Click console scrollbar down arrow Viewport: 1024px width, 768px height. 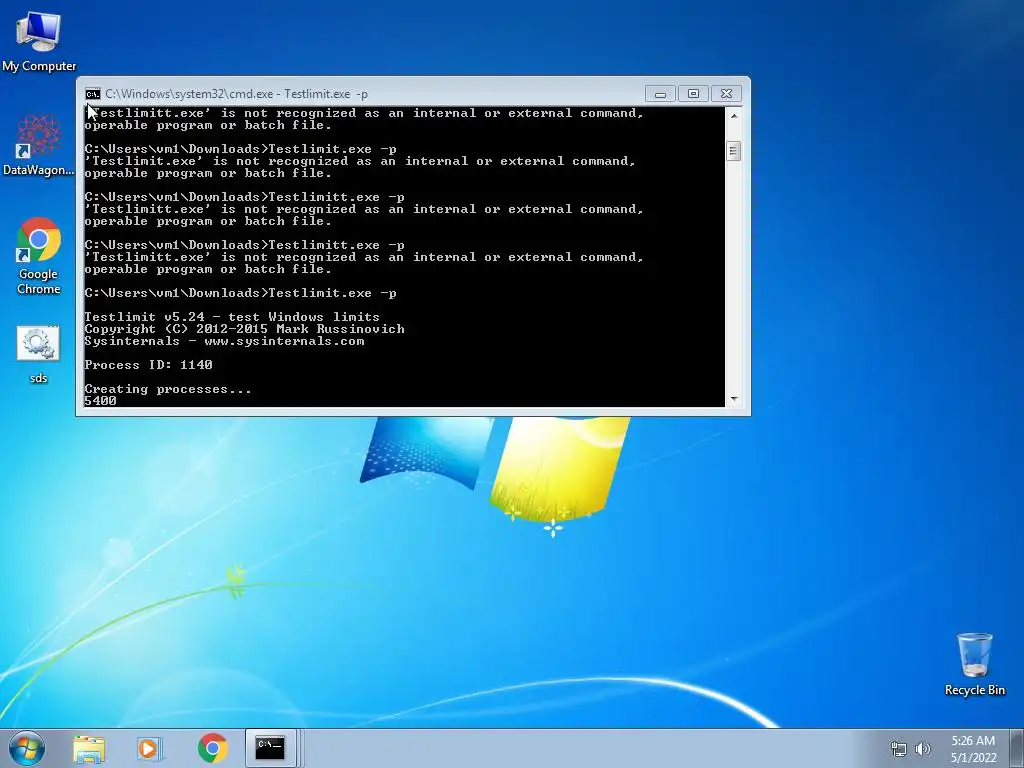(x=734, y=398)
